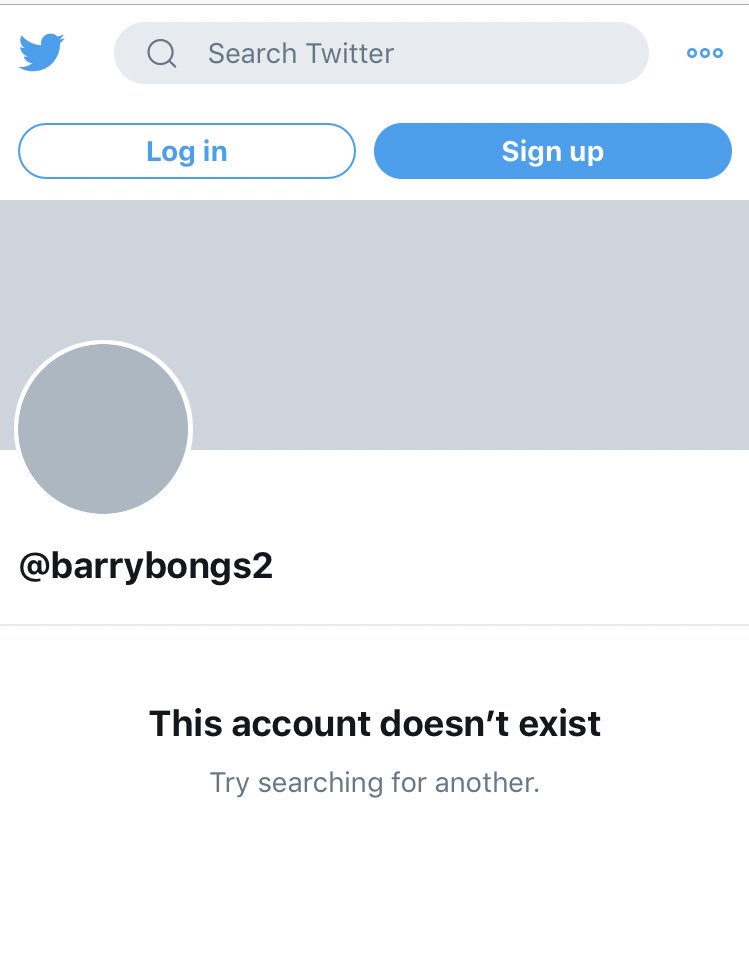The width and height of the screenshot is (749, 970).
Task: Click the magnifying glass search icon
Action: [x=161, y=53]
